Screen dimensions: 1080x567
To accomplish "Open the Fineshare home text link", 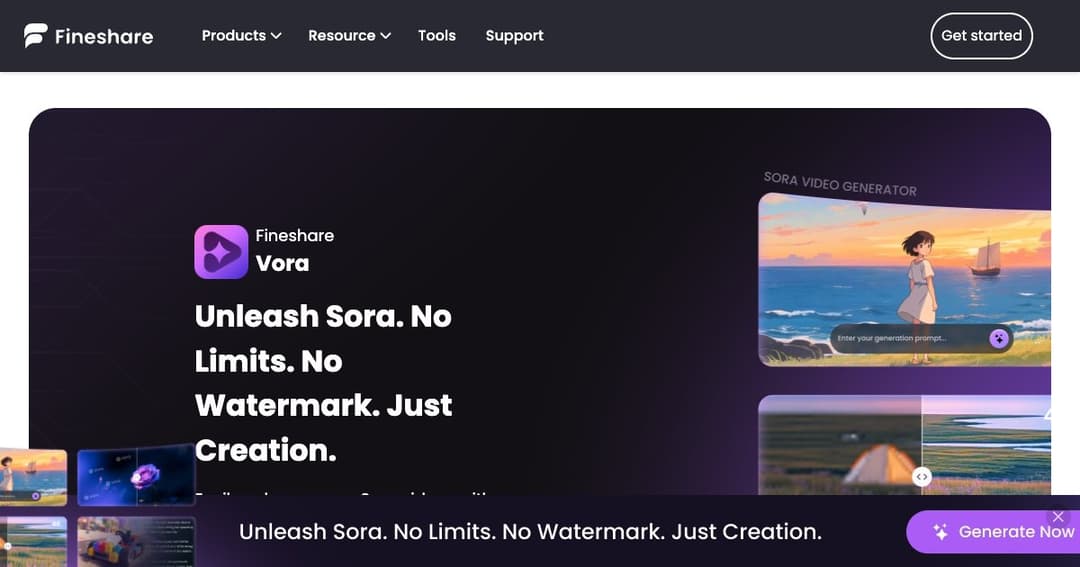I will click(104, 37).
